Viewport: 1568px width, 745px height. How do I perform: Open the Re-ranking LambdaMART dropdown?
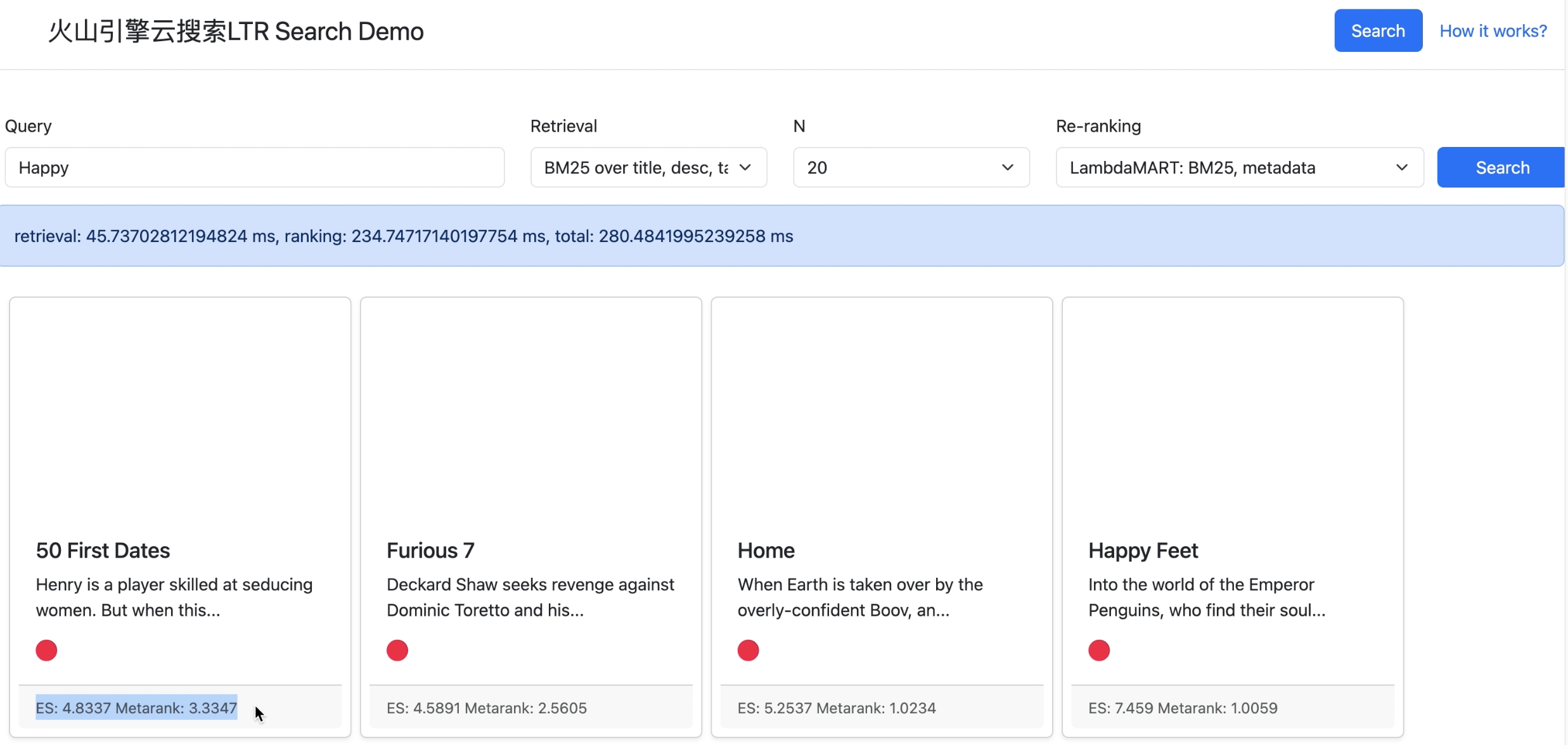(x=1239, y=167)
